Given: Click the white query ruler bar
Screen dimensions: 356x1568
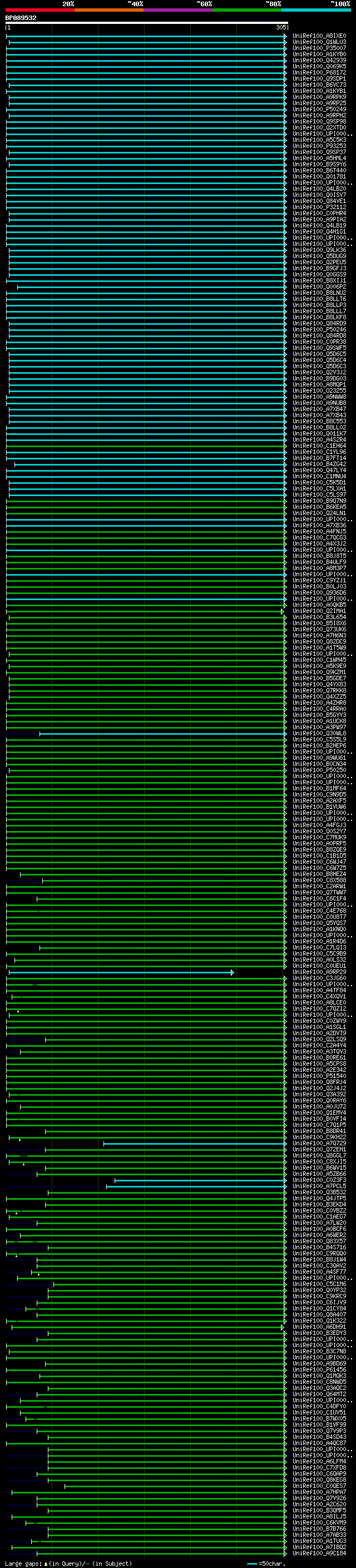Looking at the screenshot, I should [x=147, y=23].
